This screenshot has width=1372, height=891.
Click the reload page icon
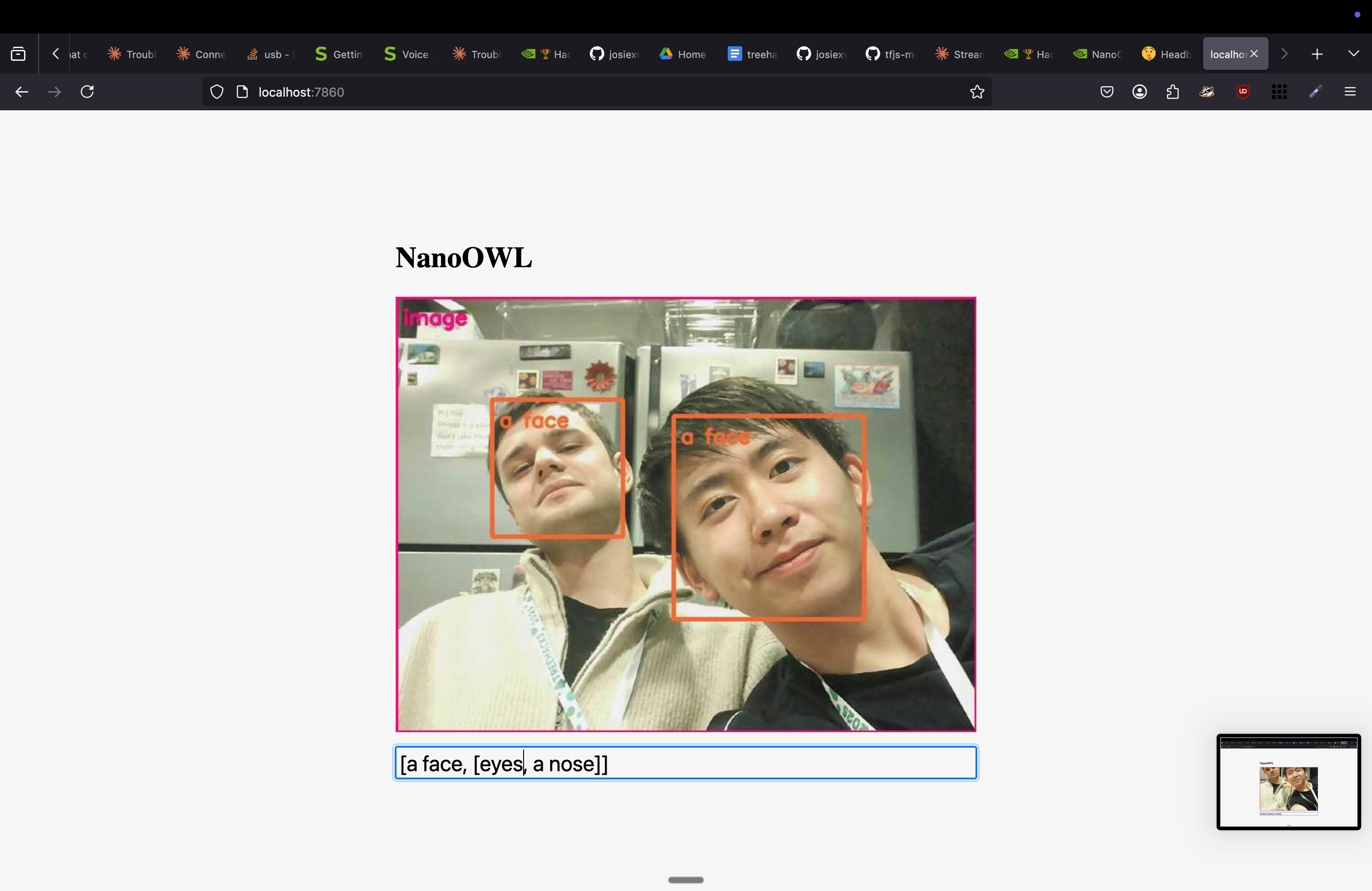coord(87,92)
